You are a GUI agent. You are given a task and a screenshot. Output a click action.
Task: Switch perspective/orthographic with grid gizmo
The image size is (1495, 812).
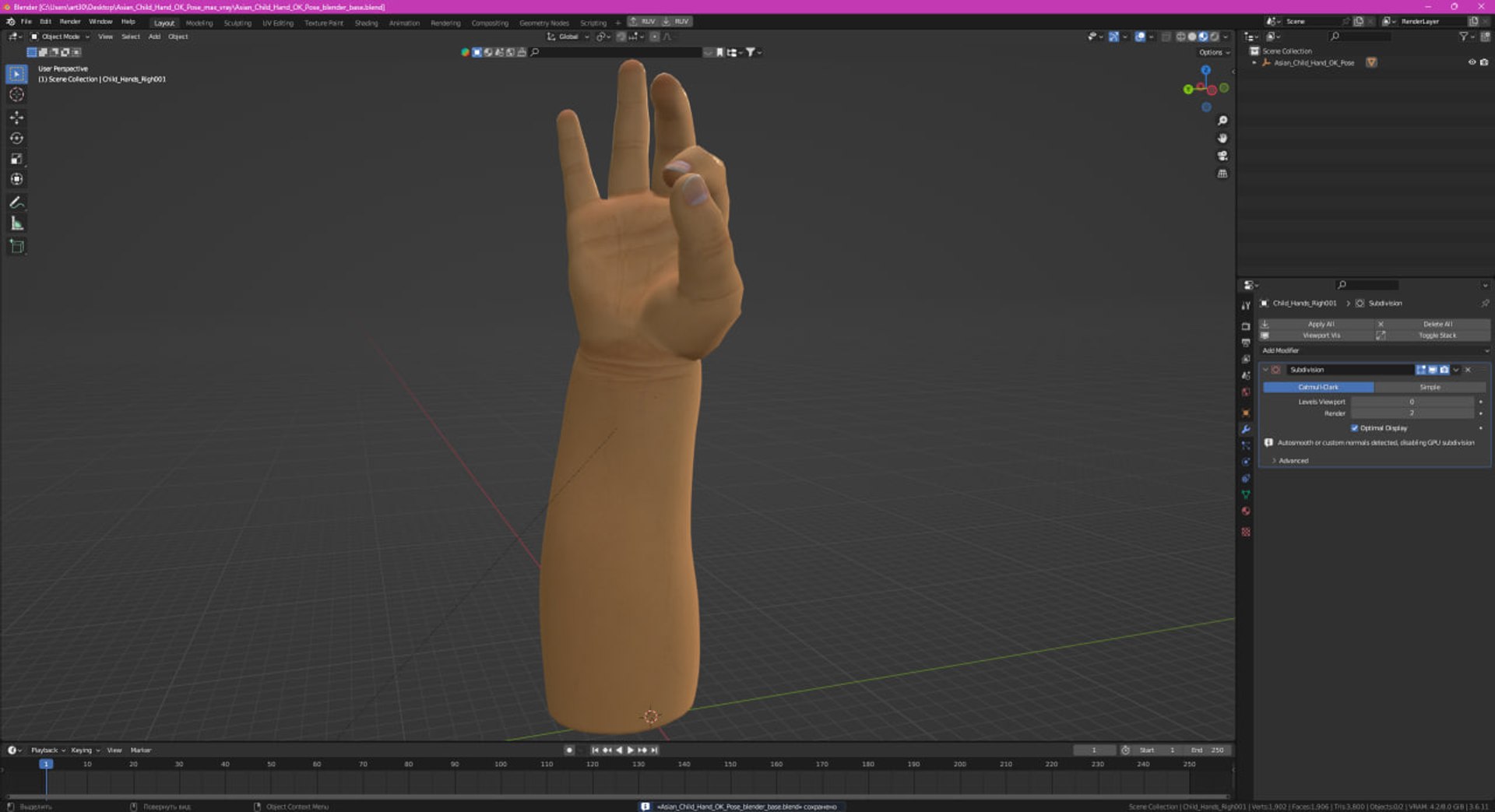pyautogui.click(x=1222, y=174)
